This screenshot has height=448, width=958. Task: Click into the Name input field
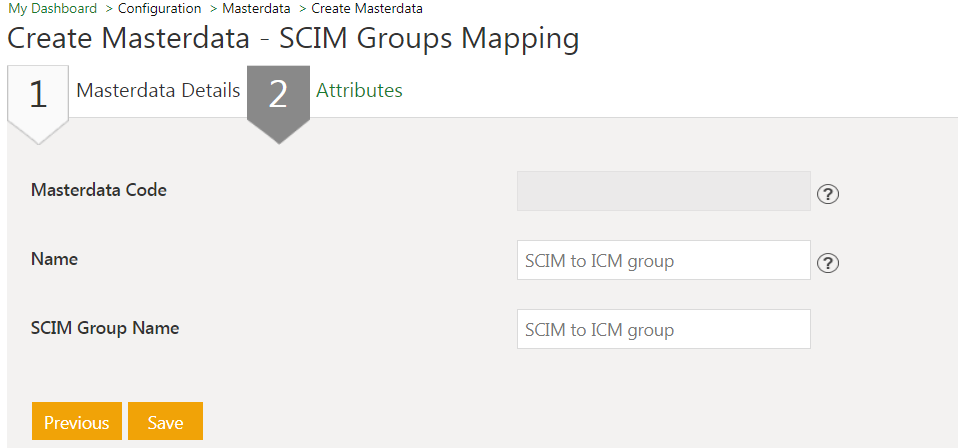tap(663, 260)
